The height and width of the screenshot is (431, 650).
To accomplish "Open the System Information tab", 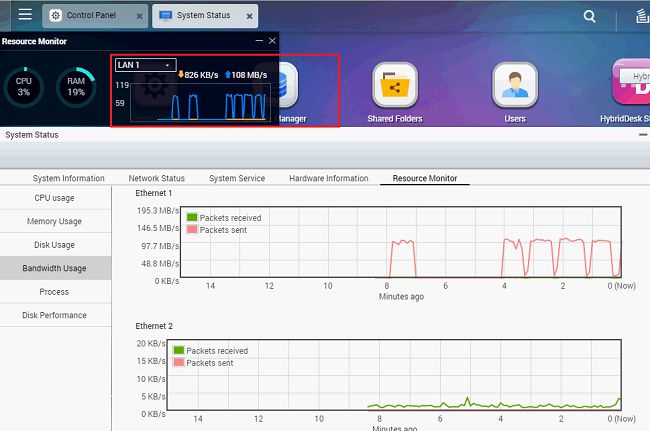I will (x=68, y=178).
